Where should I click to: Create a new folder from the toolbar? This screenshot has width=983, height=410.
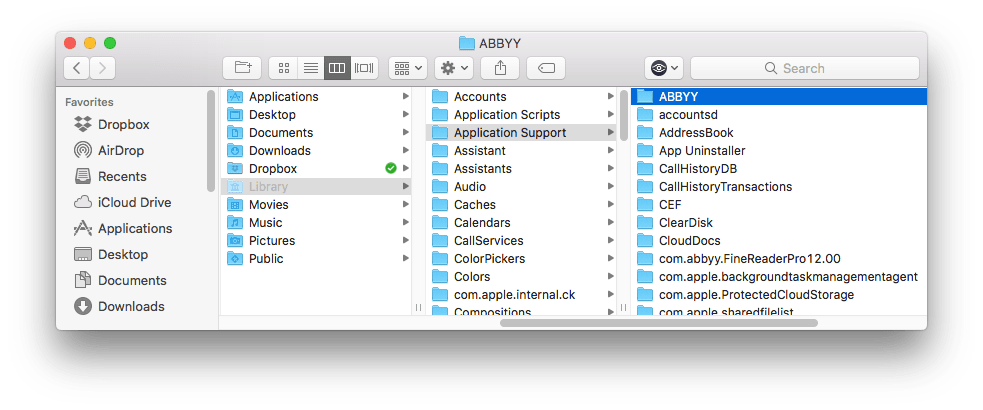coord(243,68)
